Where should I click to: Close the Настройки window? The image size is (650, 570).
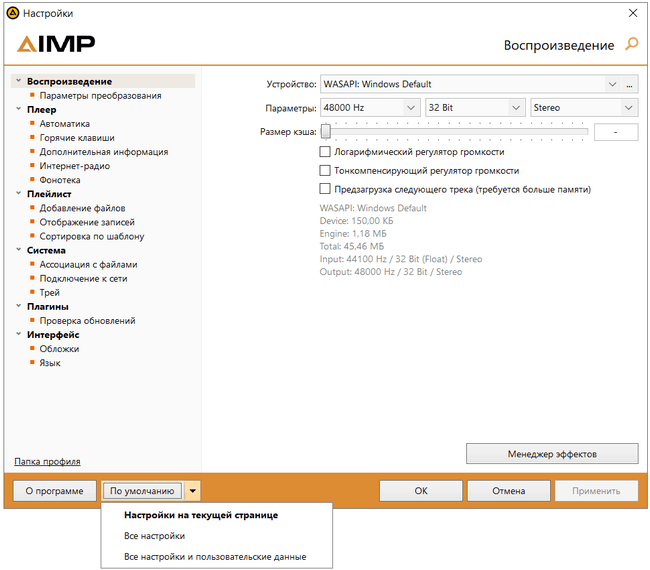click(x=633, y=13)
